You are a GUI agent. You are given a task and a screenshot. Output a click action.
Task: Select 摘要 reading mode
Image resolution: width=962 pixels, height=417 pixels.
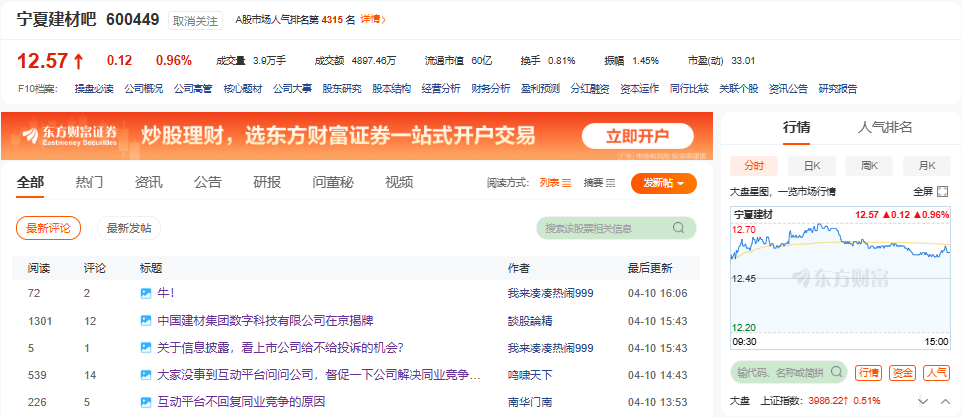pos(599,183)
